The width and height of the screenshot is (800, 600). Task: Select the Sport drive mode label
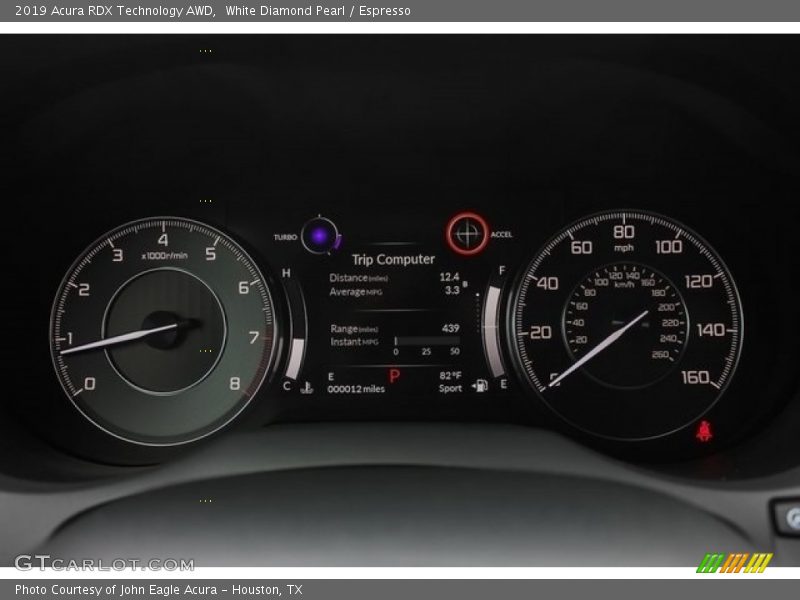[450, 388]
